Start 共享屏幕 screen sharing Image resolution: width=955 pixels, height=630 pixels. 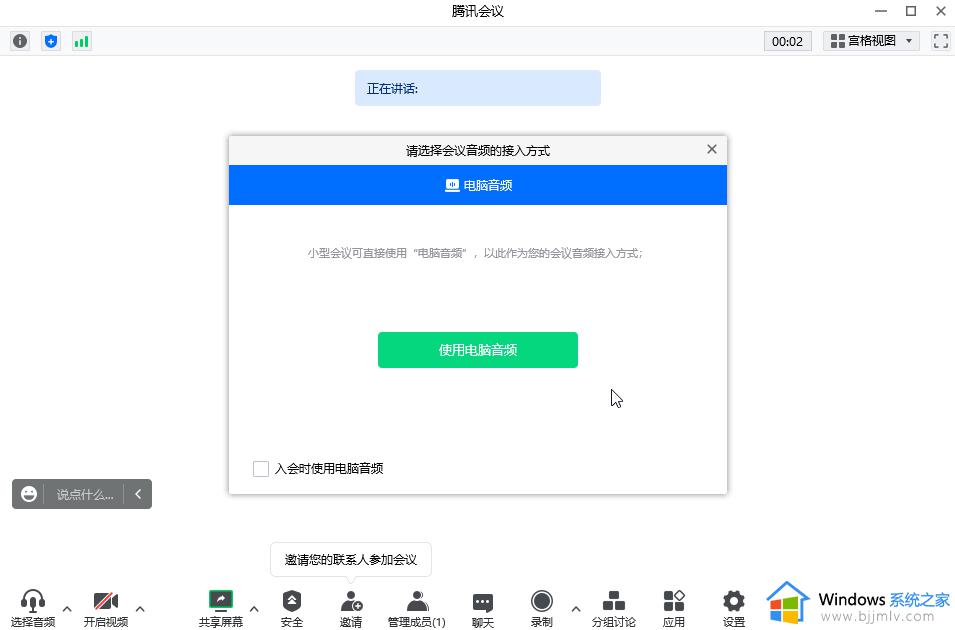point(220,608)
